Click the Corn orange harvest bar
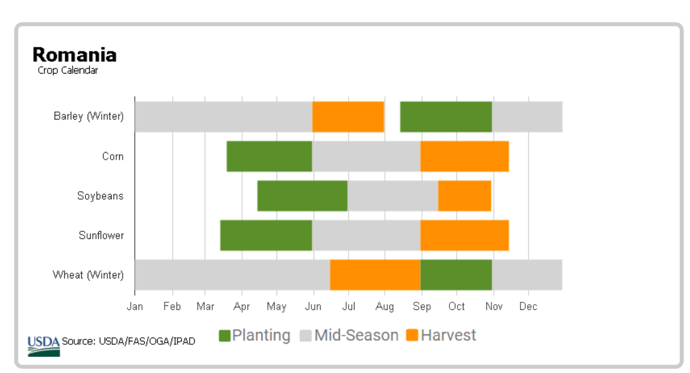The image size is (690, 373). pyautogui.click(x=465, y=156)
